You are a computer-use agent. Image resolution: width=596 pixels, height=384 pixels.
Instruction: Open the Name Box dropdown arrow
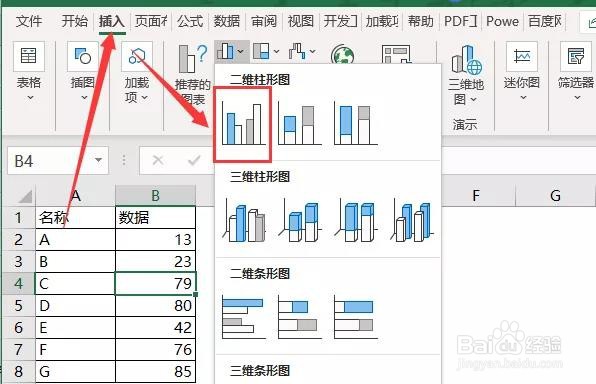coord(98,160)
